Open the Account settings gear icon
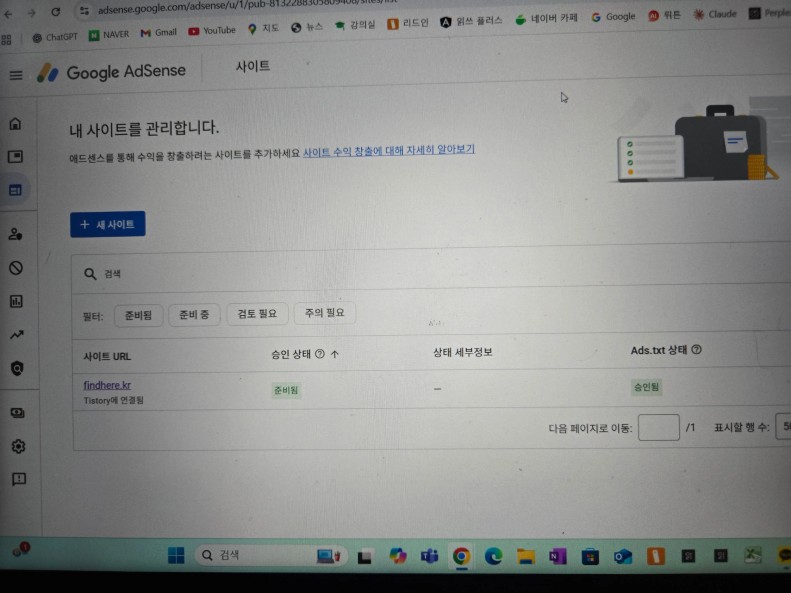Image resolution: width=791 pixels, height=593 pixels. click(18, 446)
